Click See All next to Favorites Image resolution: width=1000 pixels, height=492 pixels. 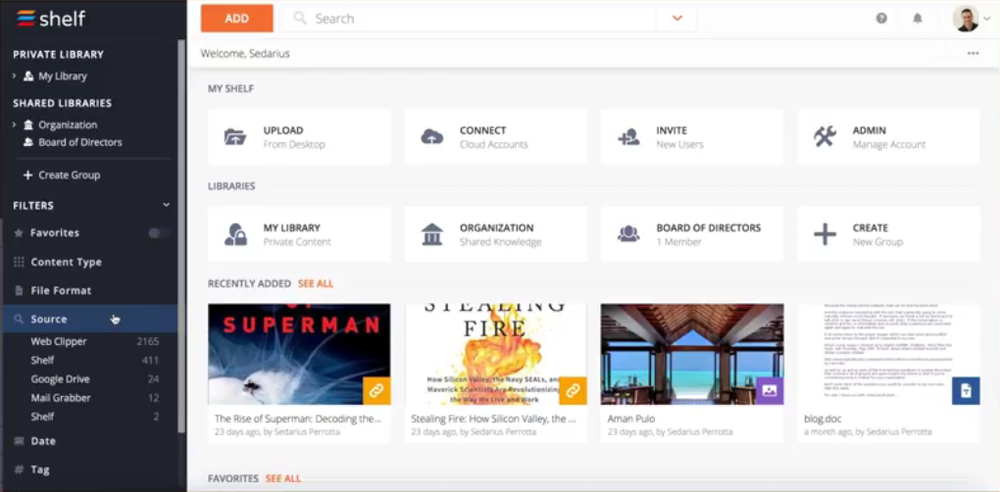pyautogui.click(x=283, y=479)
